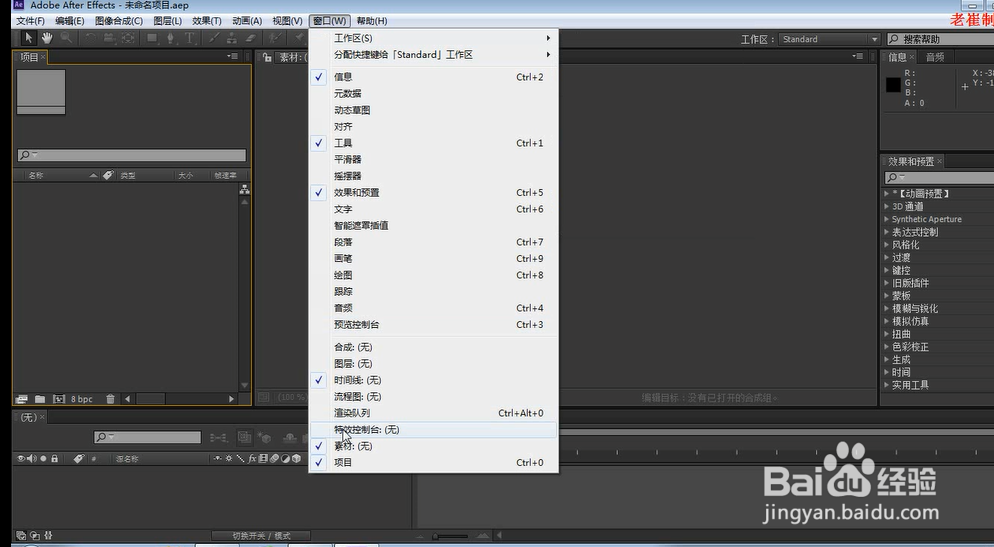
Task: Click the label tag column icon in Project panel
Action: [x=108, y=175]
